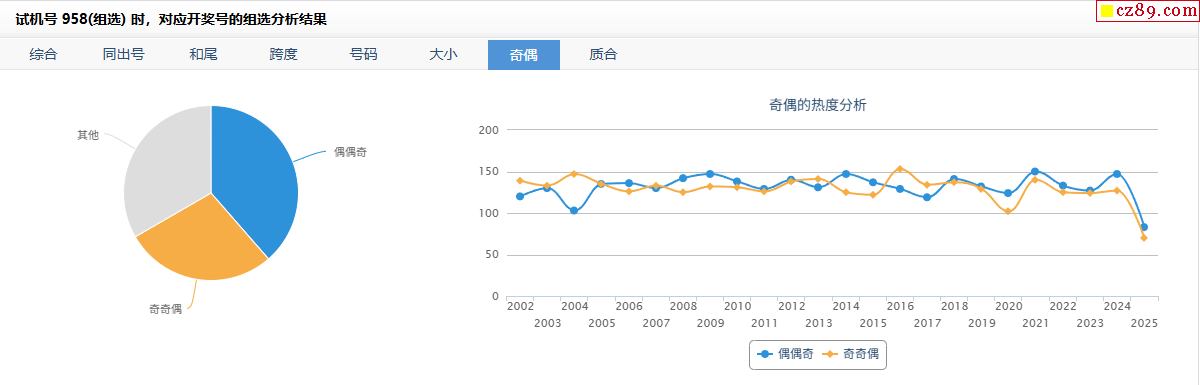Switch to the 同出号 tab
Image resolution: width=1200 pixels, height=385 pixels.
(x=124, y=55)
